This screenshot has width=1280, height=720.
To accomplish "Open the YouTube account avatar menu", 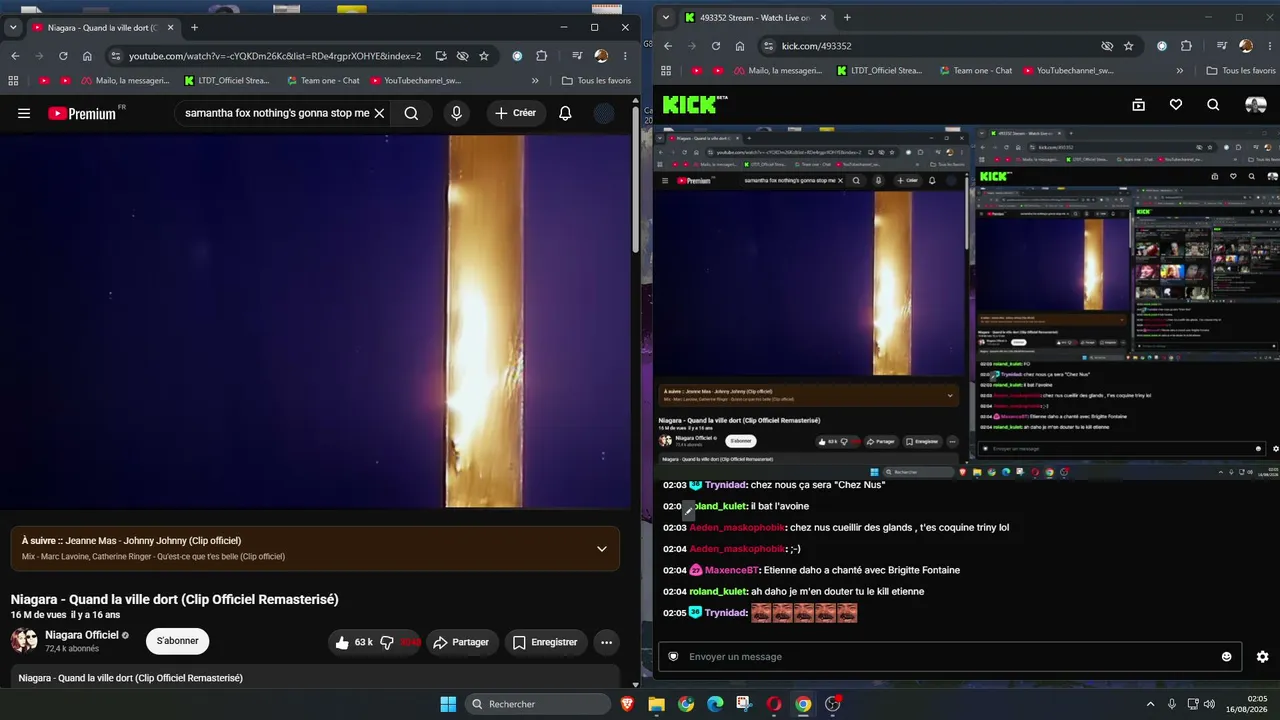I will point(604,113).
